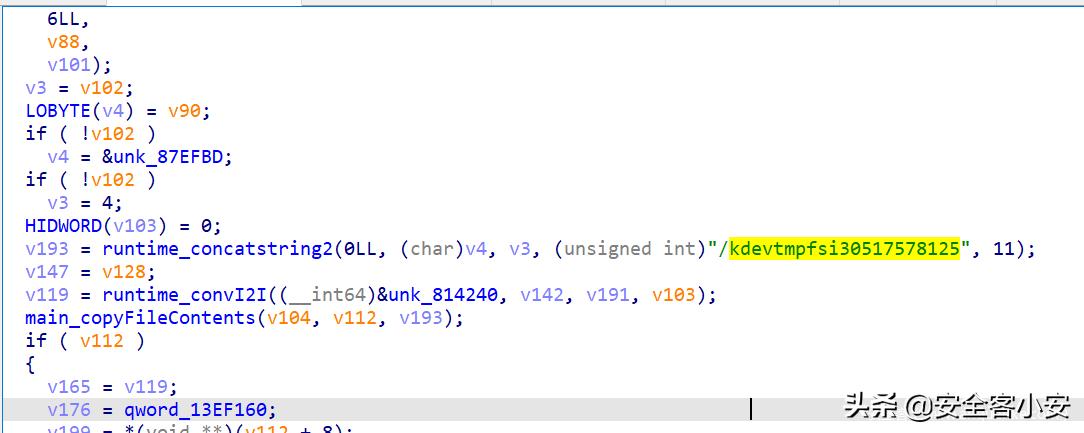Select variable v147 on the assignment line
This screenshot has height=433, width=1084.
tap(47, 271)
